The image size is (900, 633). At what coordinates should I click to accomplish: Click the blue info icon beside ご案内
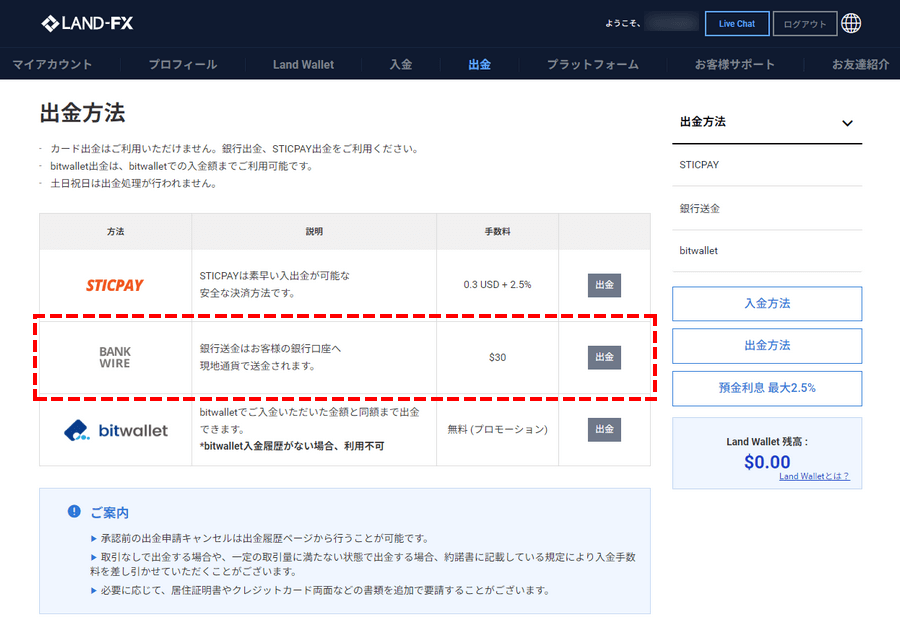pos(74,511)
